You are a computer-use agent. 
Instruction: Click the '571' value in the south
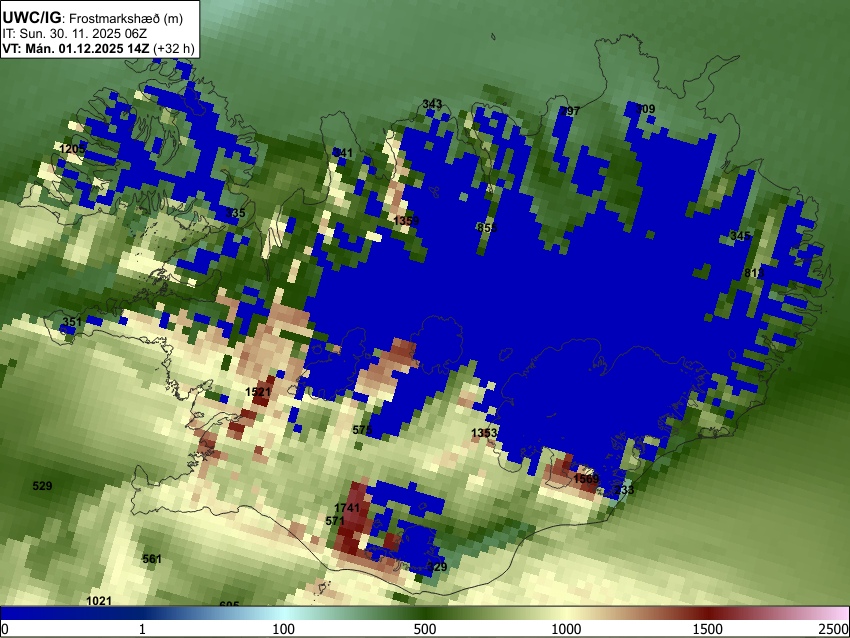tap(335, 521)
